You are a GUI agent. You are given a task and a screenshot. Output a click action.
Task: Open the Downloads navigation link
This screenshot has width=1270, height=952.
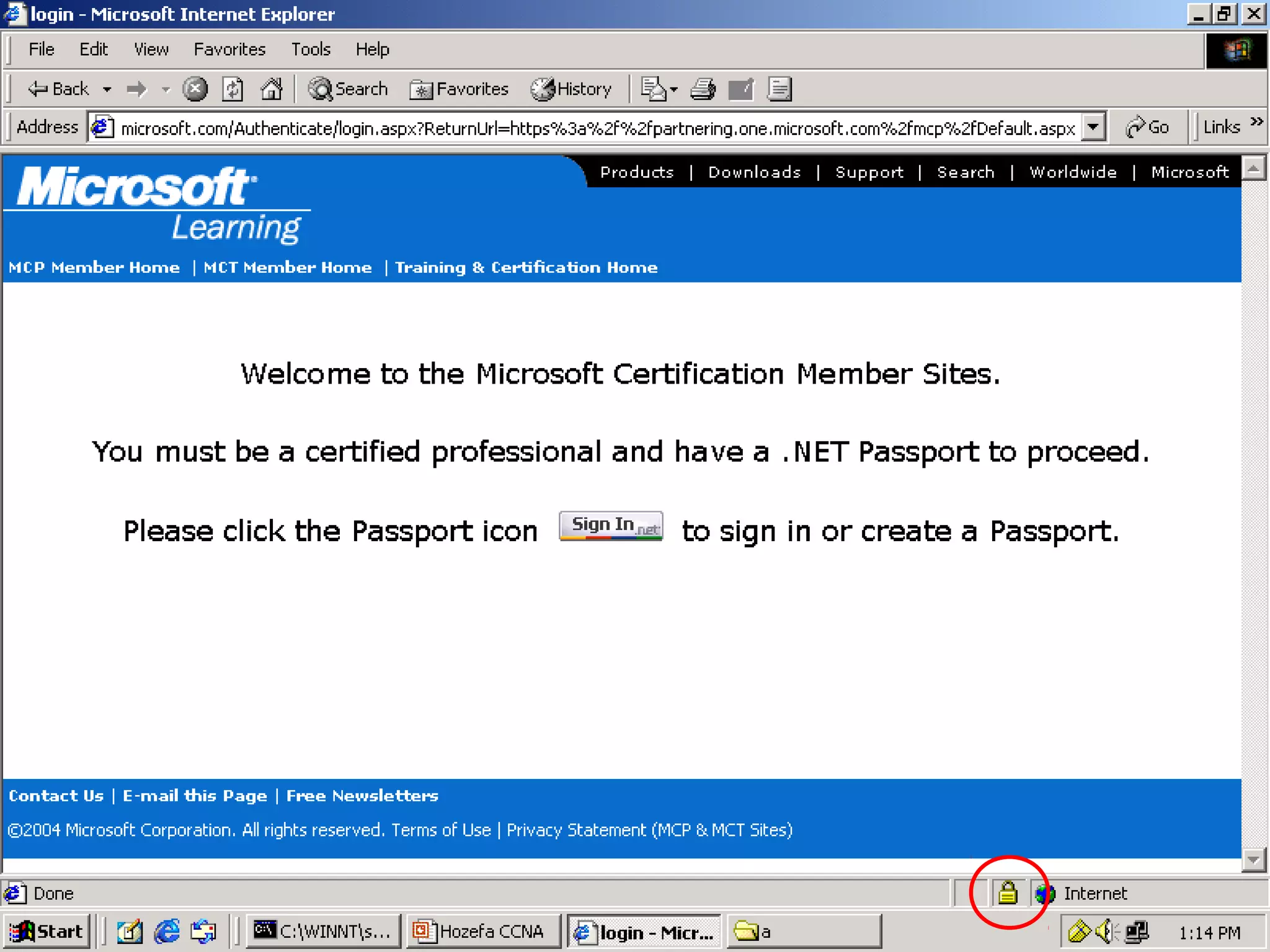(755, 172)
